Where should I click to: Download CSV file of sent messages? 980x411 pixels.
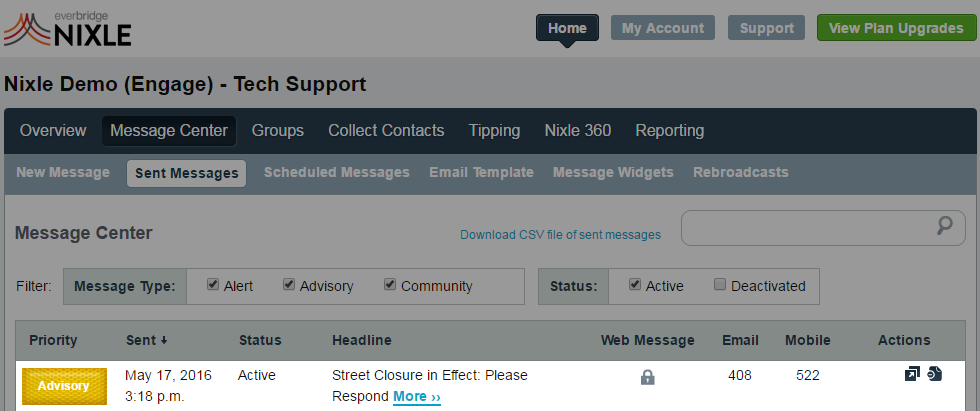(x=560, y=235)
